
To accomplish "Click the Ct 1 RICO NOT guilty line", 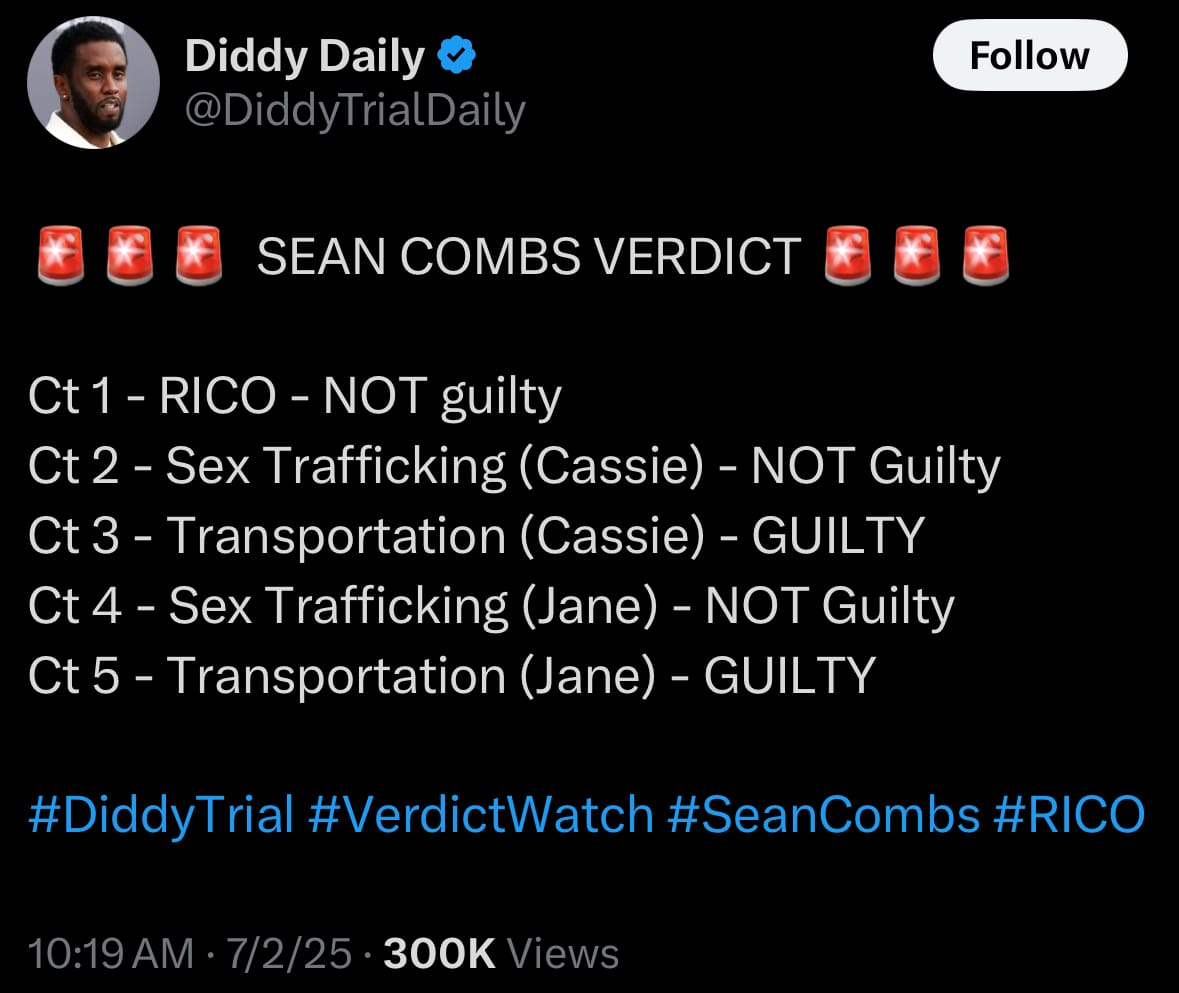I will [x=295, y=396].
